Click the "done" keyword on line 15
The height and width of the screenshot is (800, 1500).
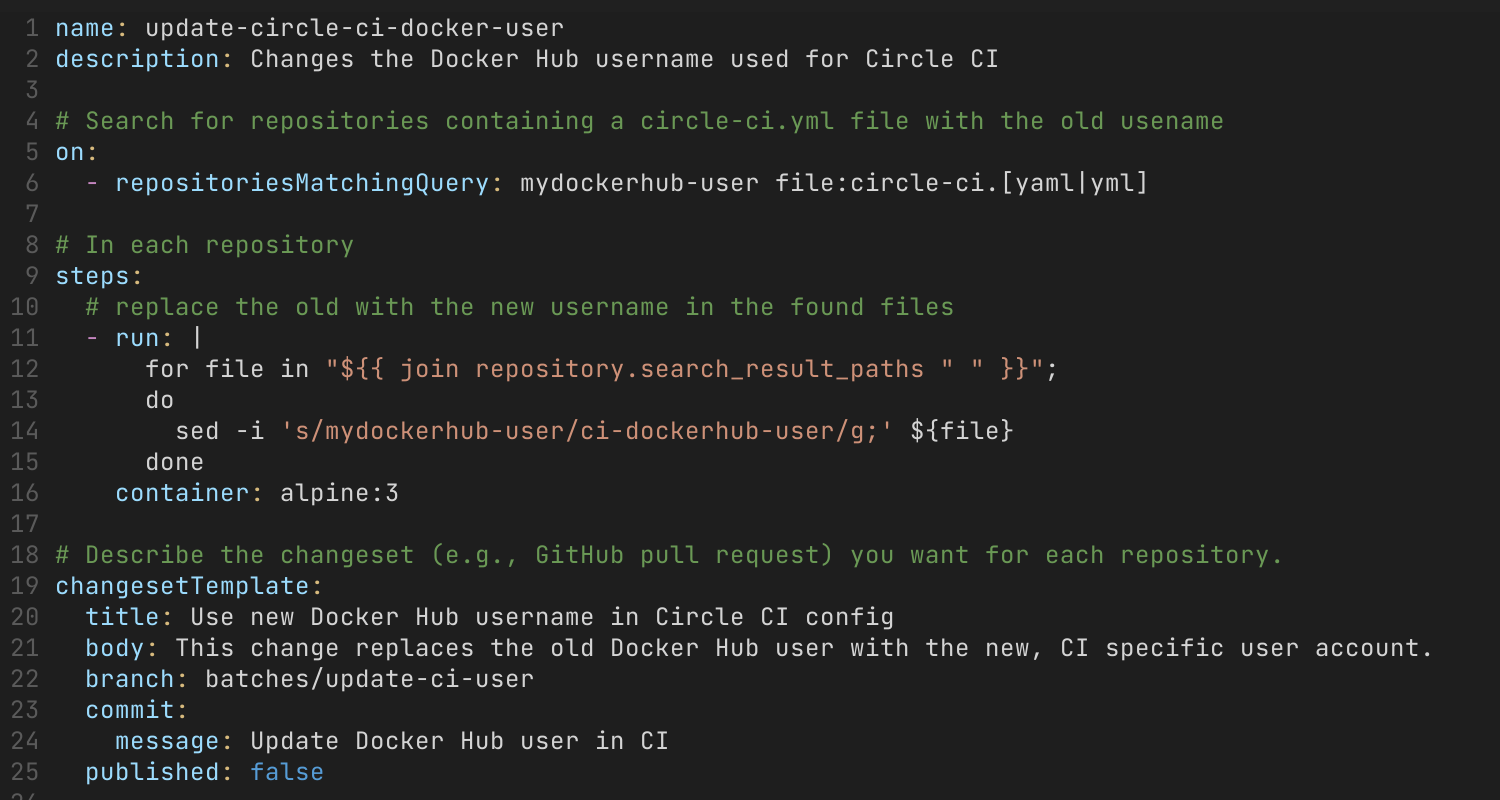[175, 462]
